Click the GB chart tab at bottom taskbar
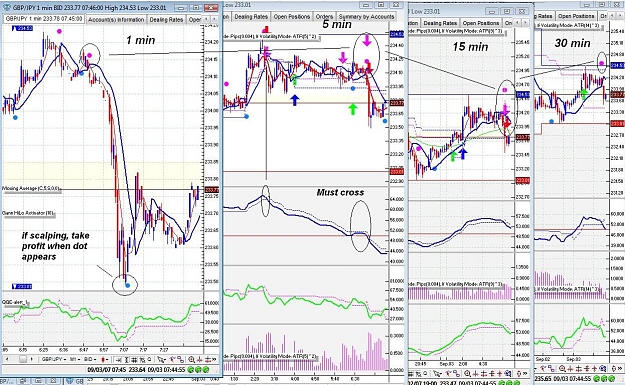The image size is (625, 385). tap(75, 381)
